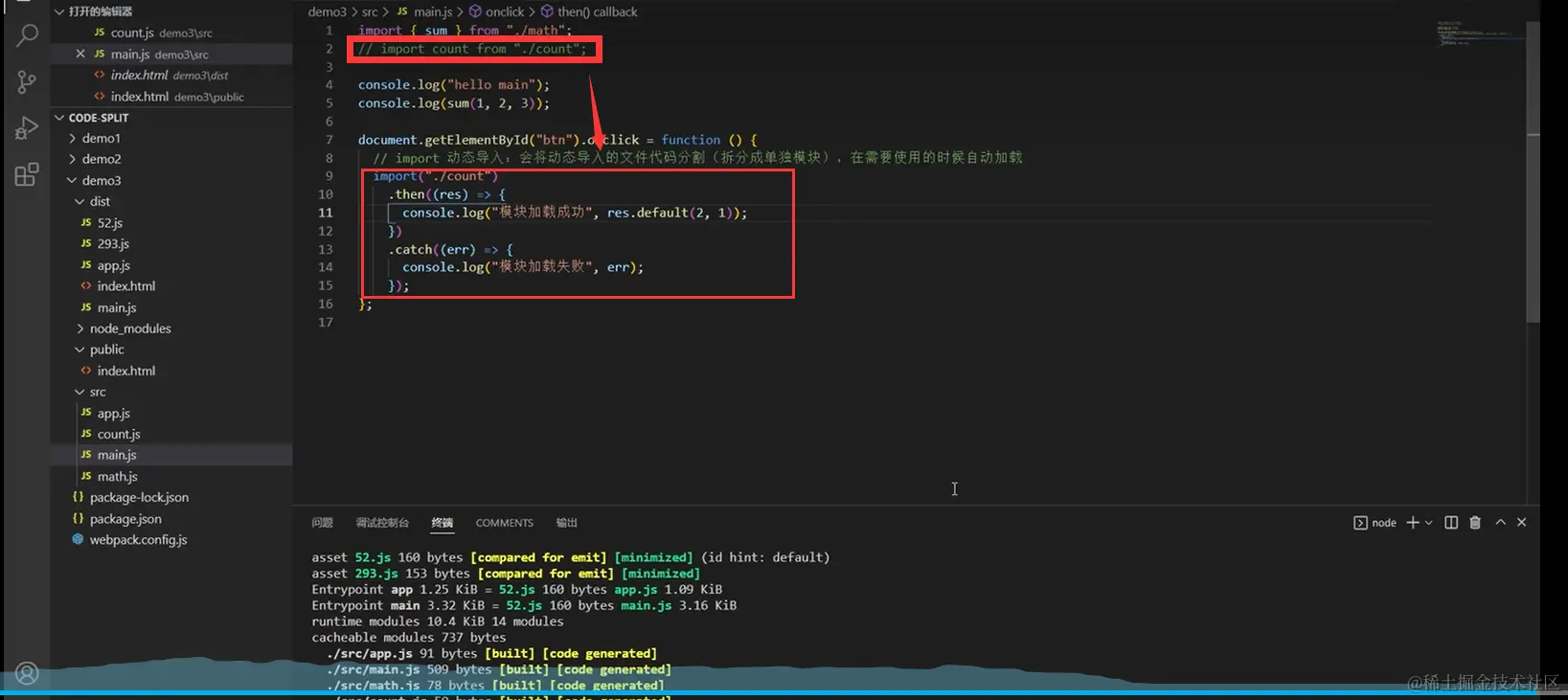
Task: Click the commented import count line
Action: click(x=471, y=49)
